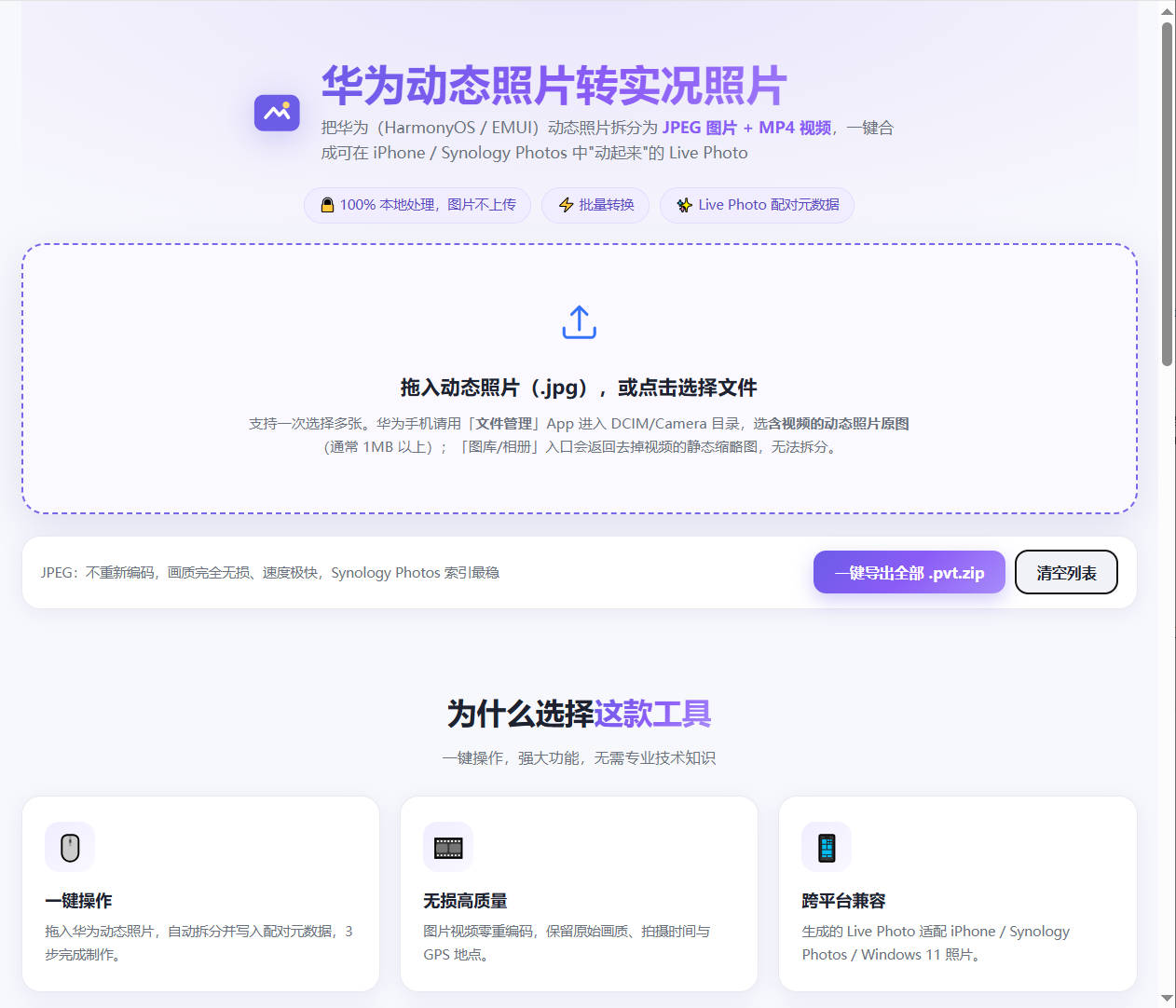Click the lightning bolt icon for 批量转换
This screenshot has height=1008, width=1176.
(x=566, y=205)
